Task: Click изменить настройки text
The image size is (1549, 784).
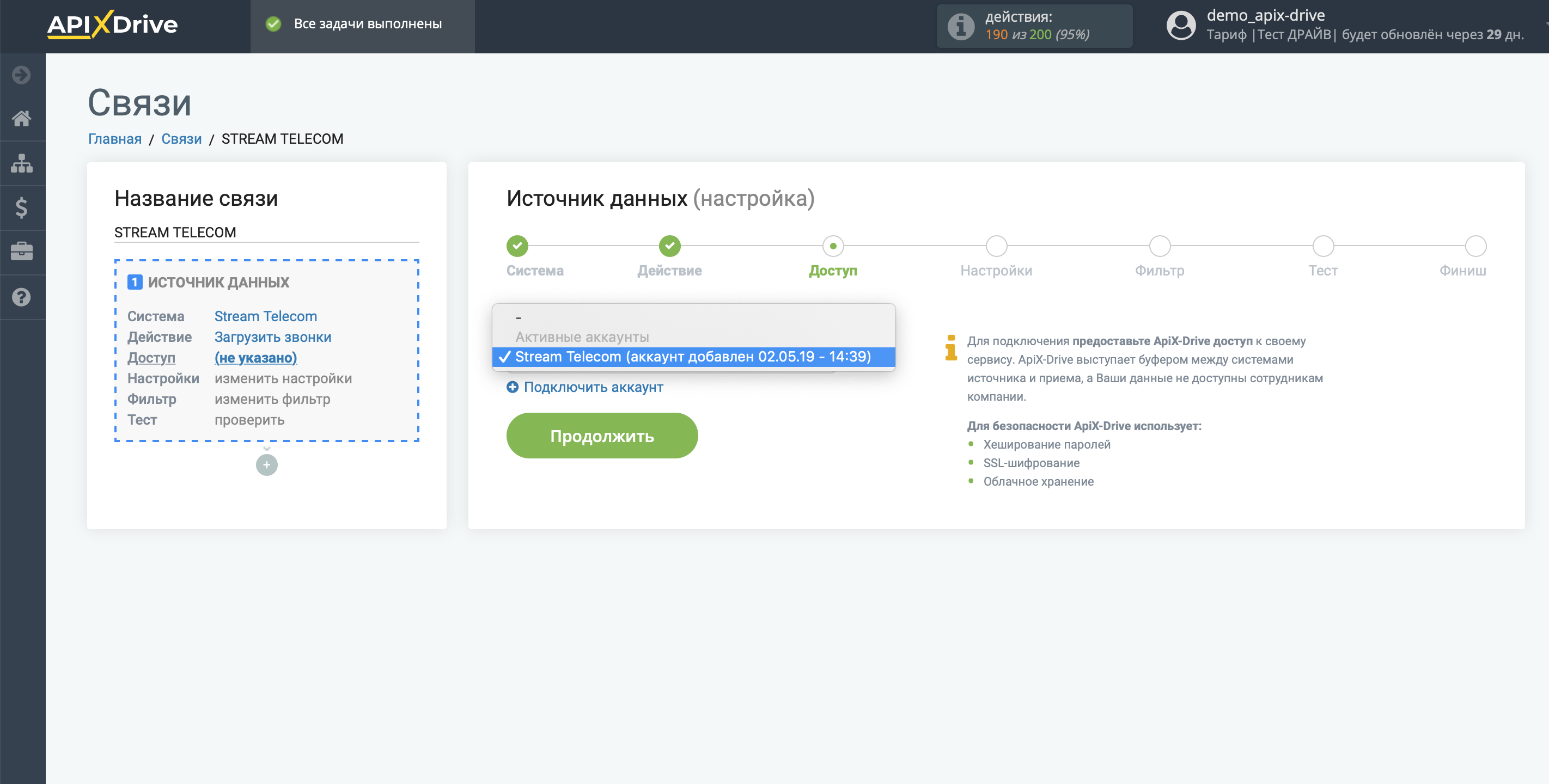Action: click(283, 379)
